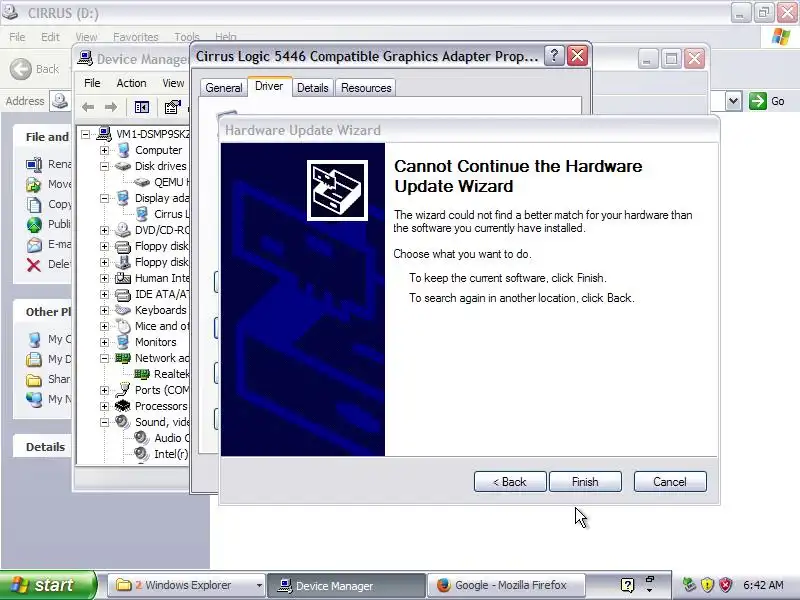
Task: Click the Rename task icon in File and Folder Tasks
Action: (34, 164)
